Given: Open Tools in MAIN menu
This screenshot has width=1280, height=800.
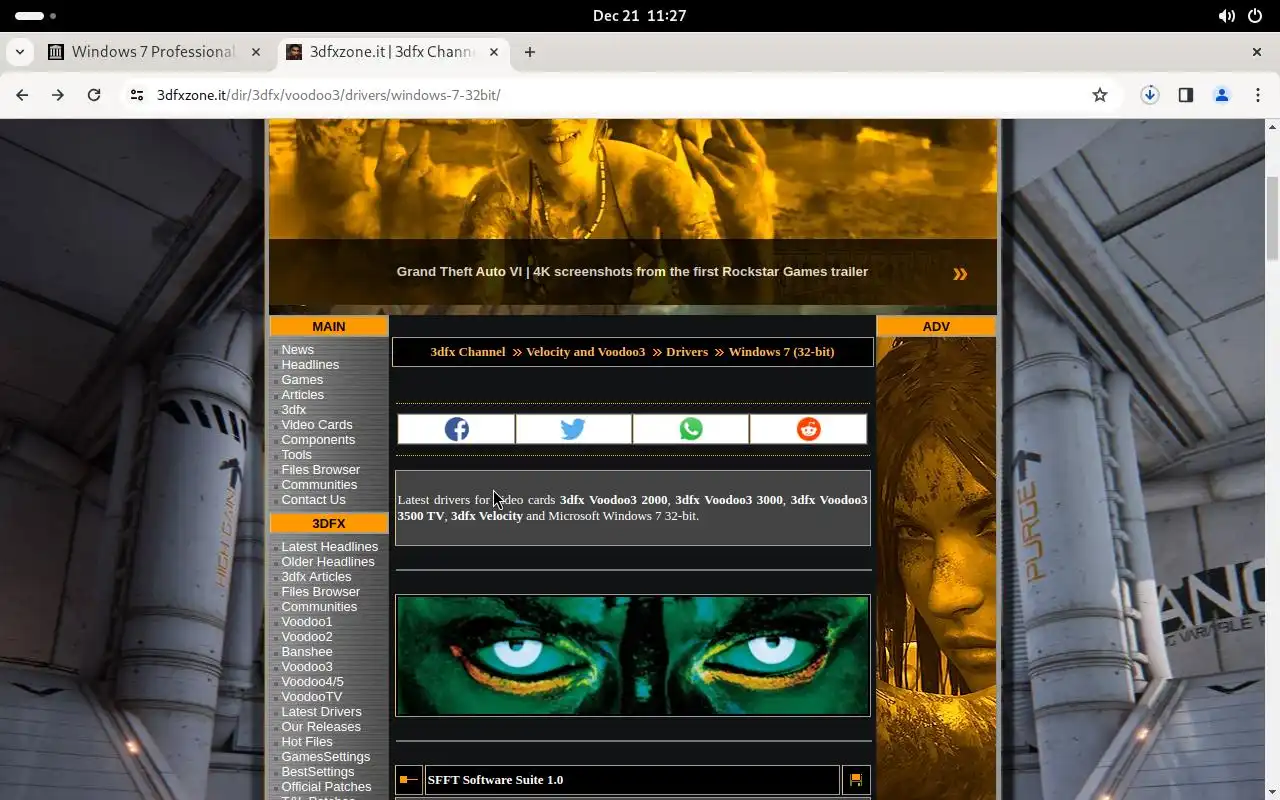Looking at the screenshot, I should 296,455.
